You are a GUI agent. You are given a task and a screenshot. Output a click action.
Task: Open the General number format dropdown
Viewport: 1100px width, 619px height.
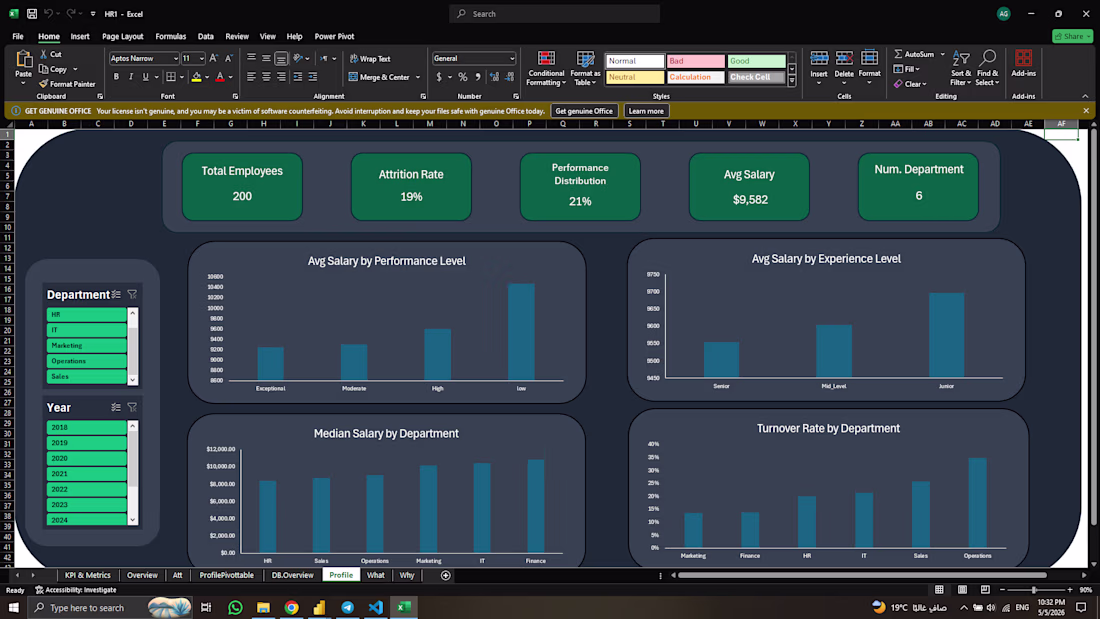coord(511,59)
